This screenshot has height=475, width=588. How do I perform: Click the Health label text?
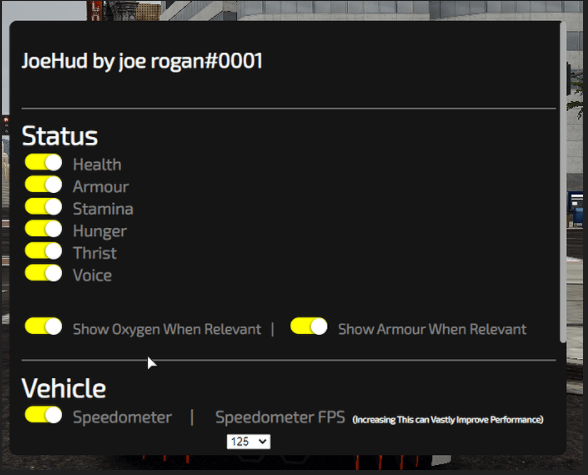coord(97,165)
